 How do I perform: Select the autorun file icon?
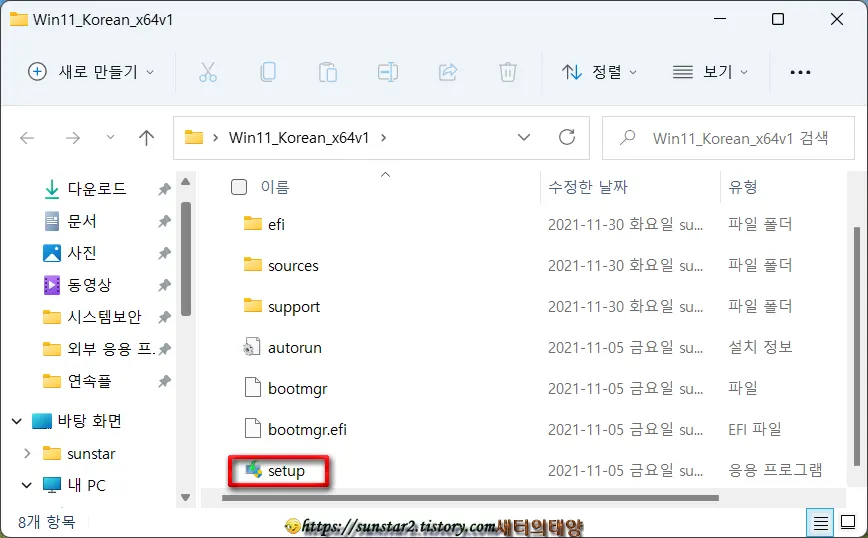click(252, 347)
